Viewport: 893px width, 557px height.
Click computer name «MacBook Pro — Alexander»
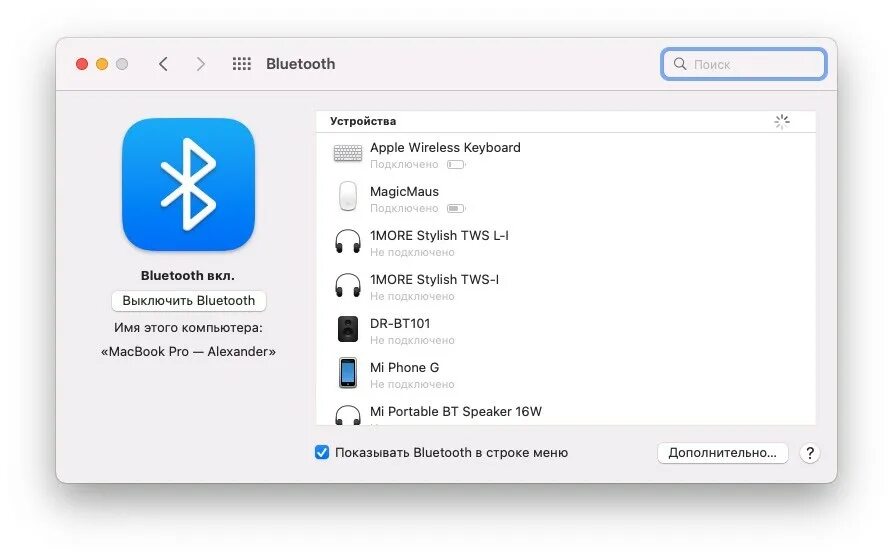click(x=188, y=351)
